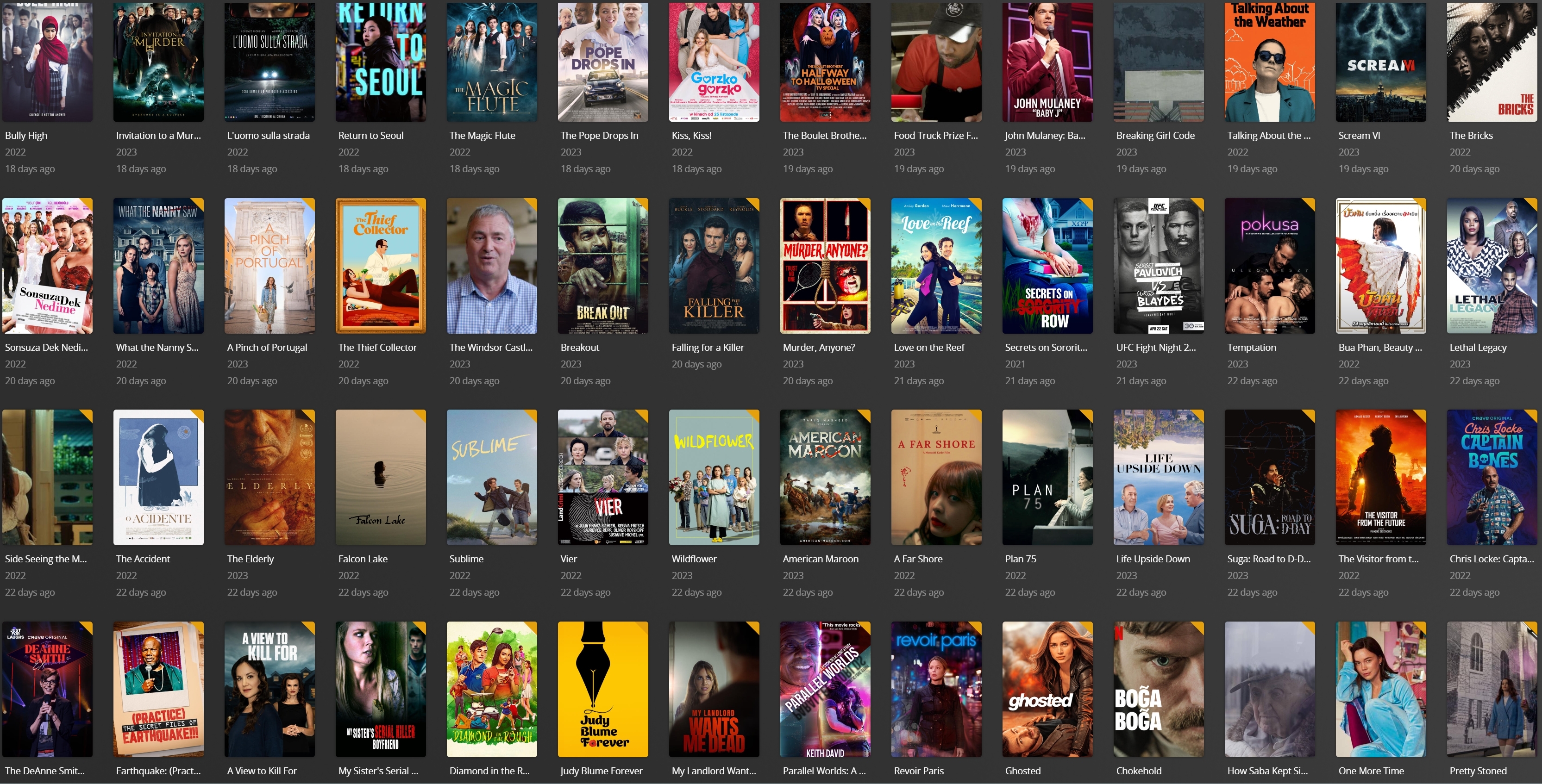Click the American Maroon poster
This screenshot has height=784, width=1542.
[826, 478]
